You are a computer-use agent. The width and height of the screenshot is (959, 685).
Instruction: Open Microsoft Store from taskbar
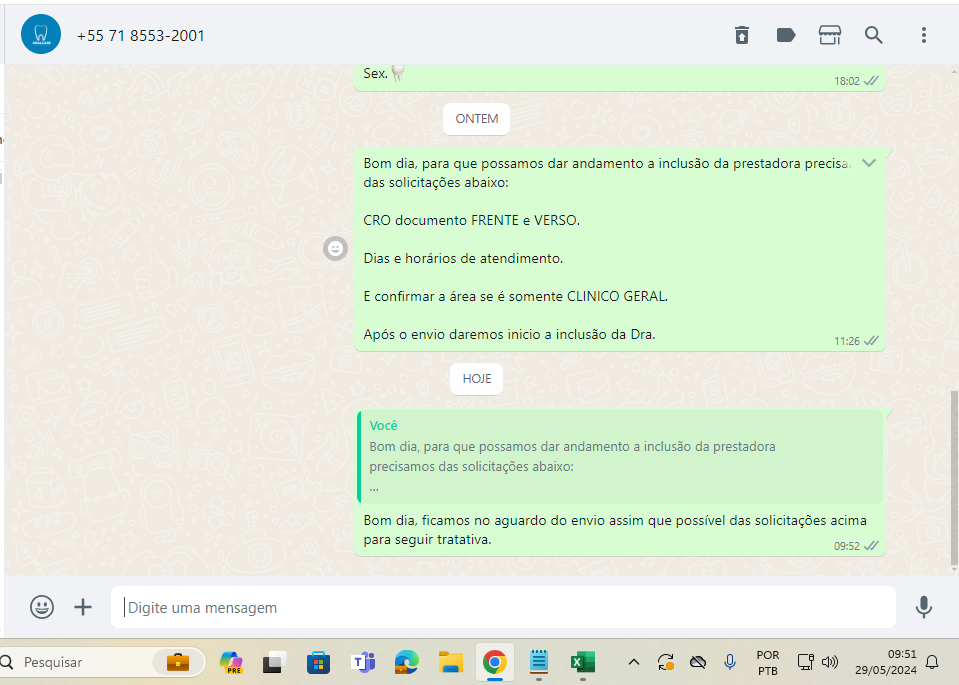point(318,662)
